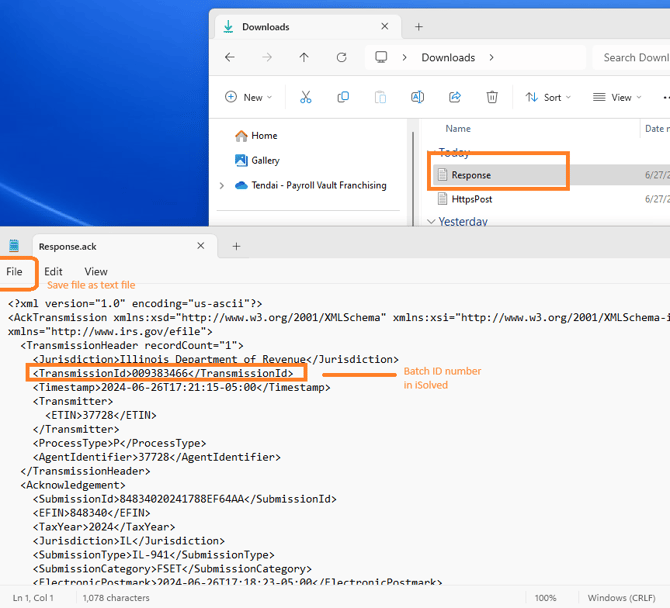Screen dimensions: 670x608
Task: Click the Copy icon in the Explorer toolbar
Action: pyautogui.click(x=343, y=97)
